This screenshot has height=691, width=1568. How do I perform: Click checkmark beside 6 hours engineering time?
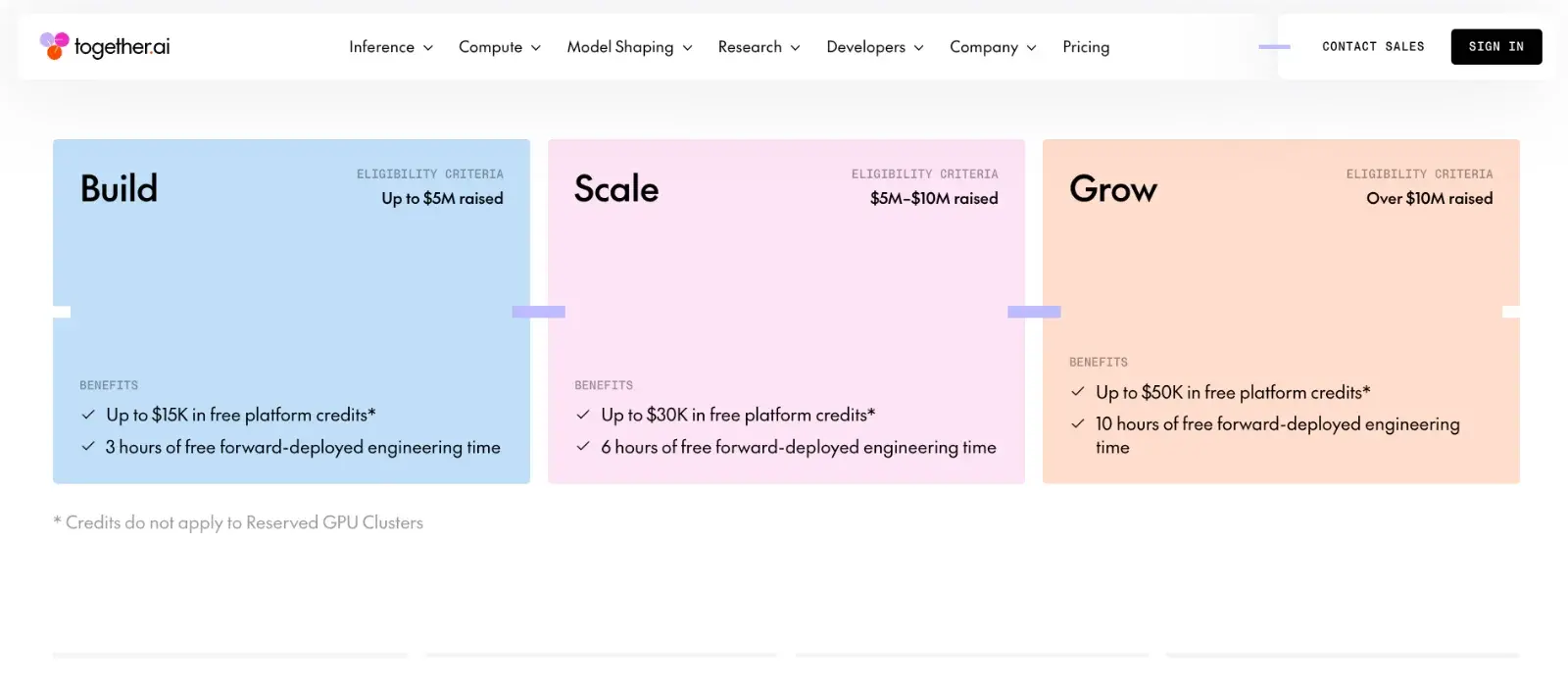(583, 446)
